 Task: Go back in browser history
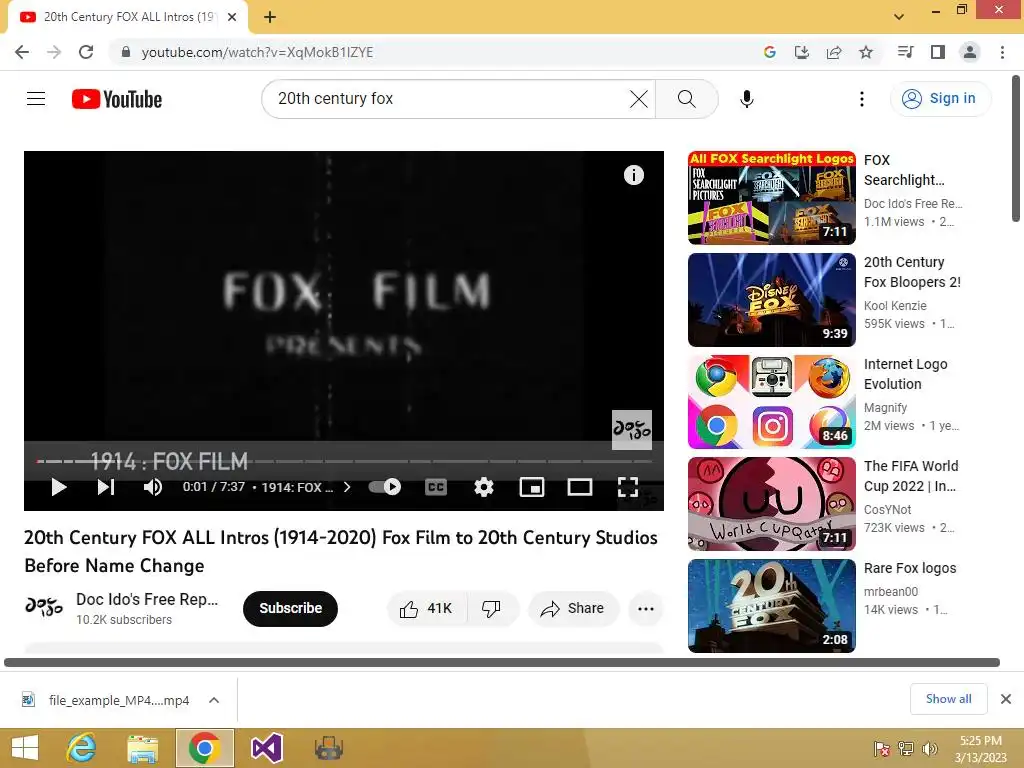click(x=22, y=52)
